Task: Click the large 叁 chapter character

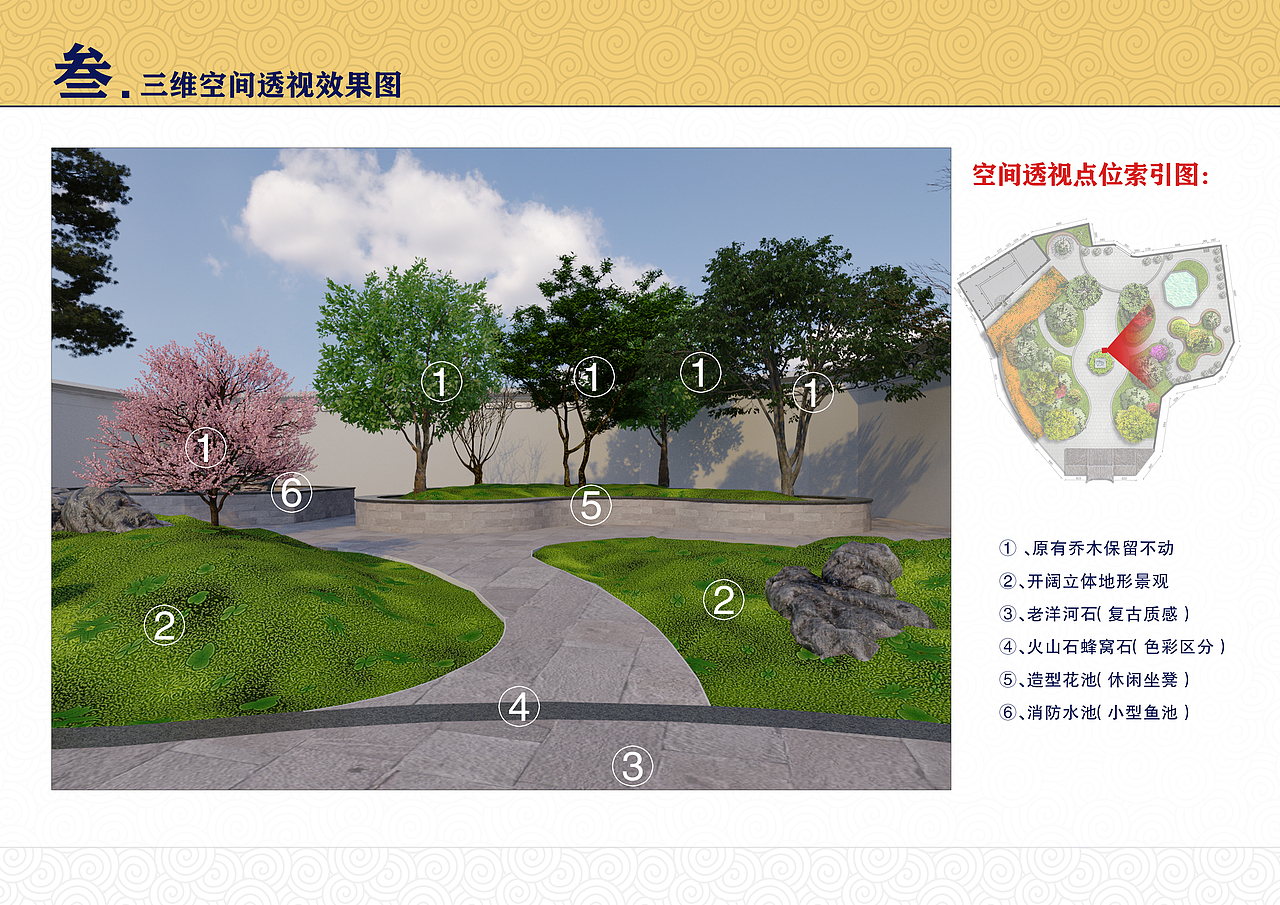Action: [x=83, y=71]
